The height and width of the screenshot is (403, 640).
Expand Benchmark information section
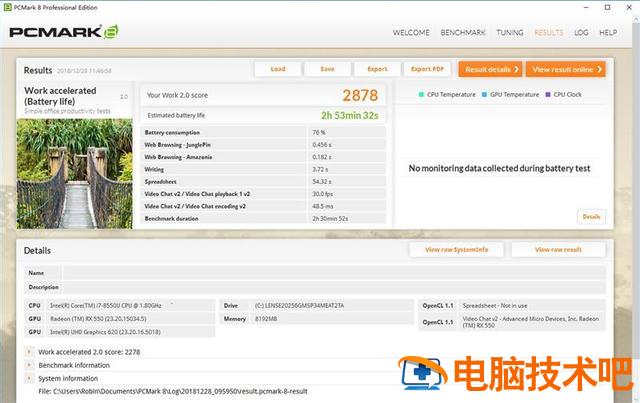29,365
